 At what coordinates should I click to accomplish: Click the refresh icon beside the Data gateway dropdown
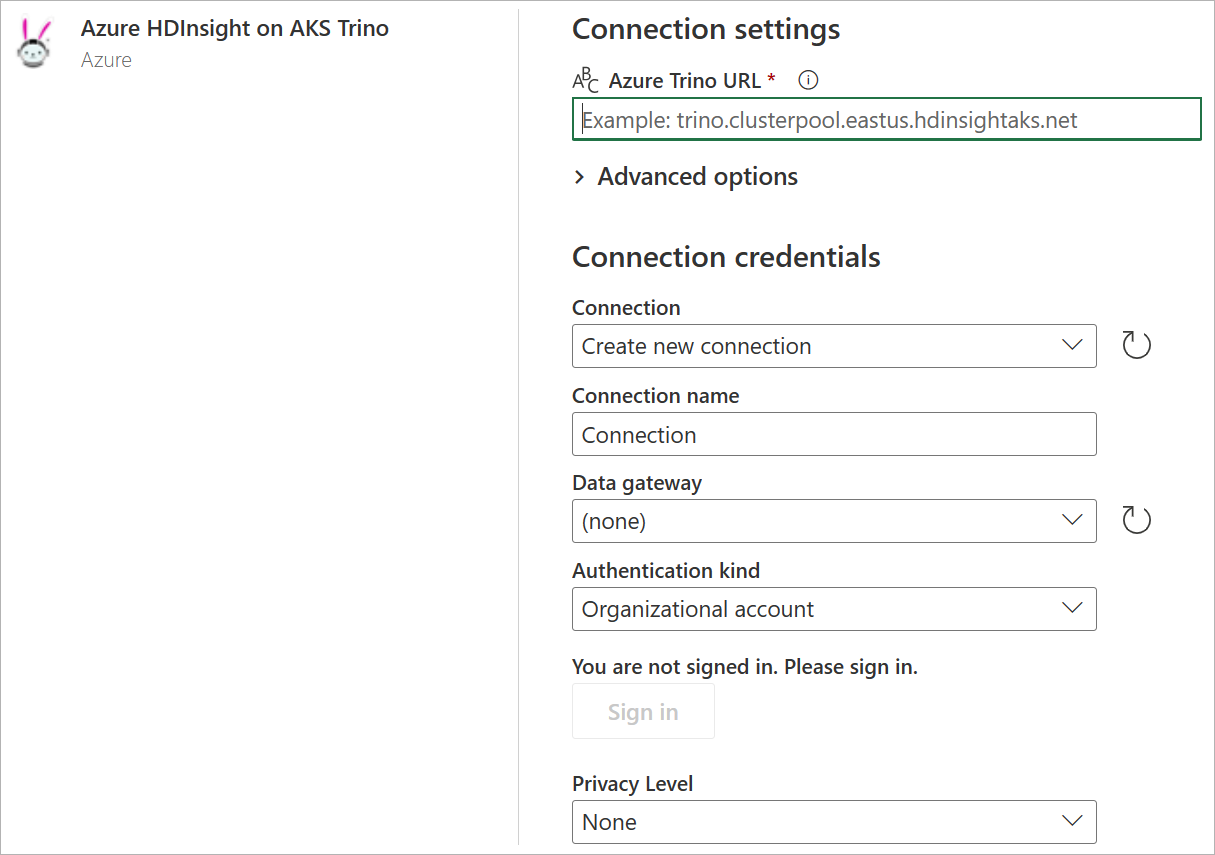[1136, 519]
